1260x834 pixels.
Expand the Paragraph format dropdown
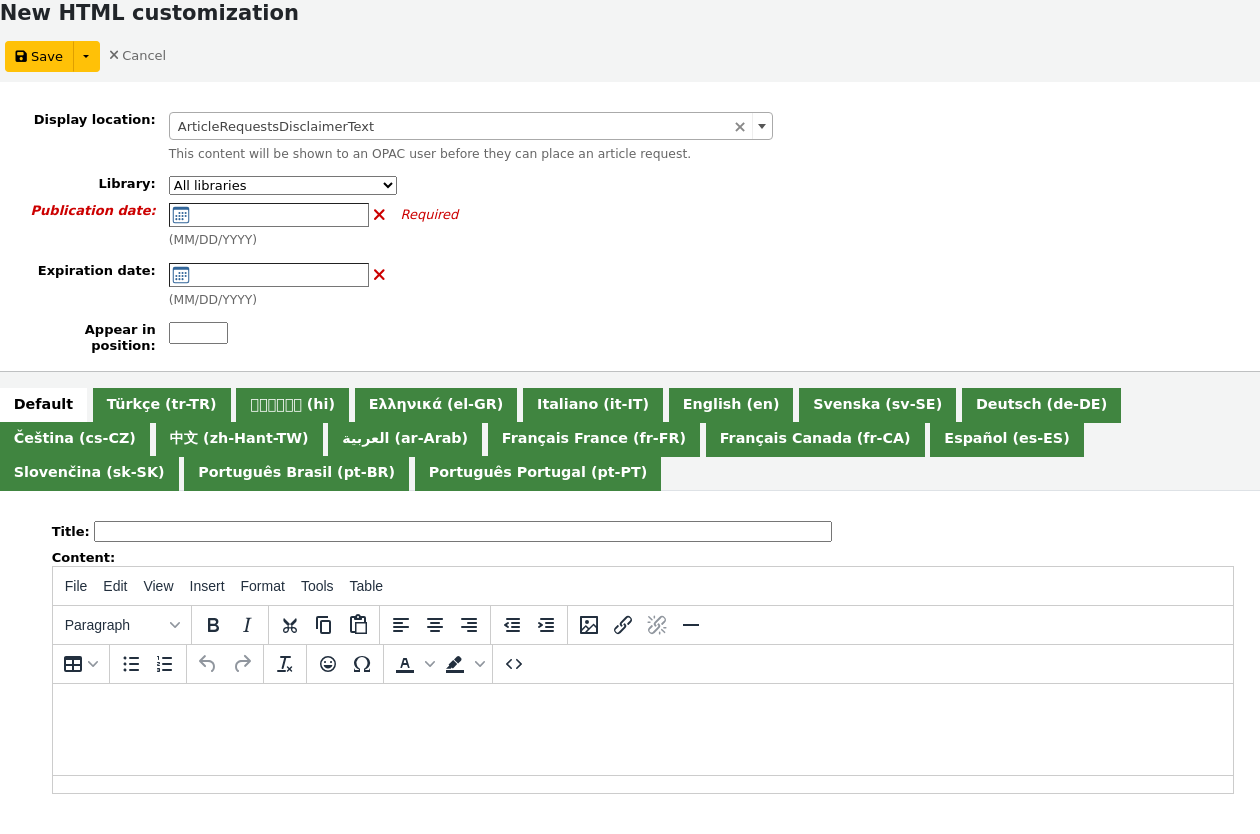[121, 624]
